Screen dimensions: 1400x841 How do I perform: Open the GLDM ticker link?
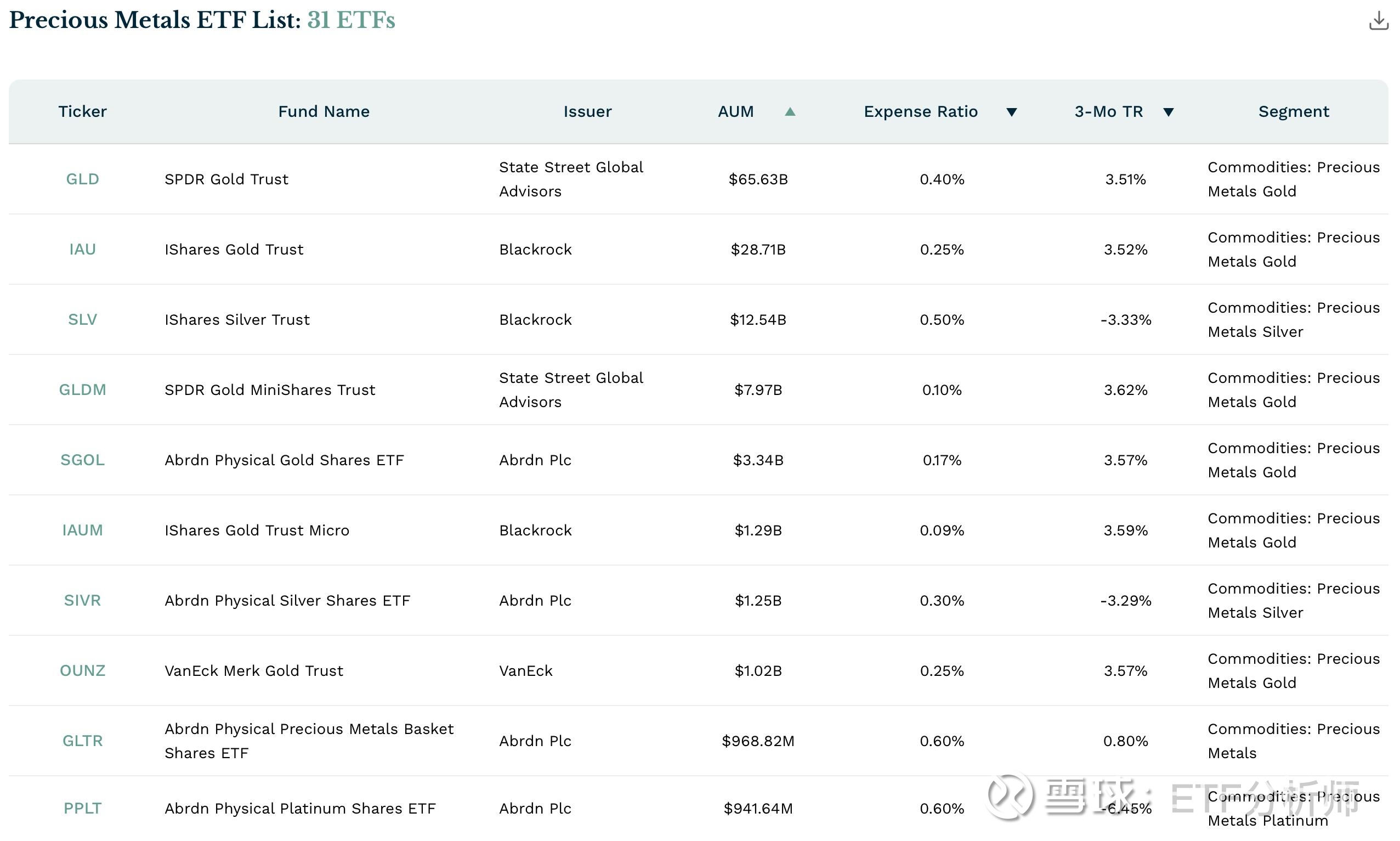tap(83, 390)
